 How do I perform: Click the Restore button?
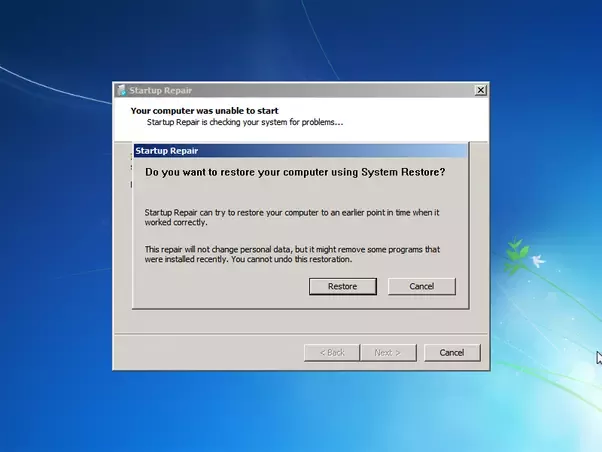342,286
